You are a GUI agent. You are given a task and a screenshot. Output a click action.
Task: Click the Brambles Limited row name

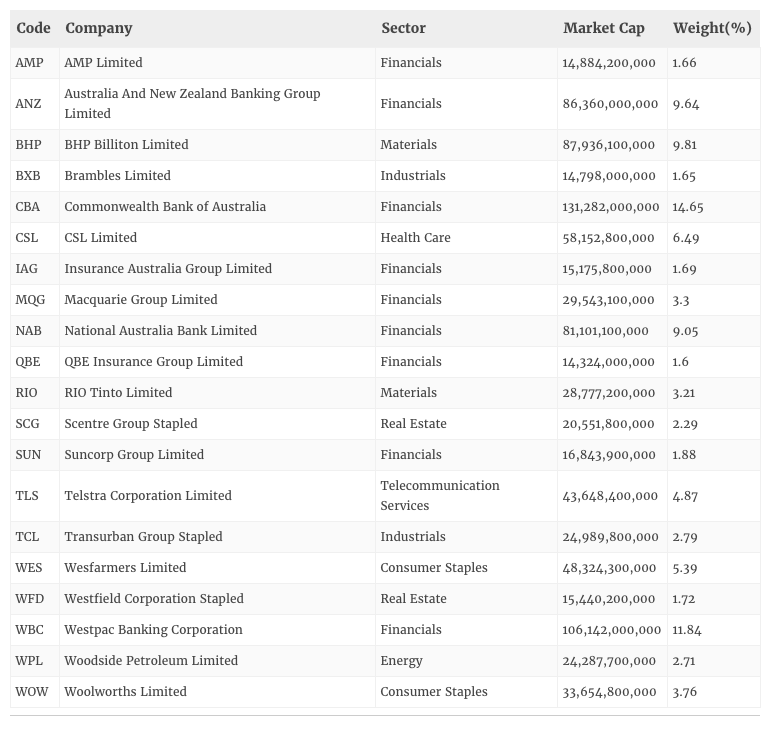(117, 176)
